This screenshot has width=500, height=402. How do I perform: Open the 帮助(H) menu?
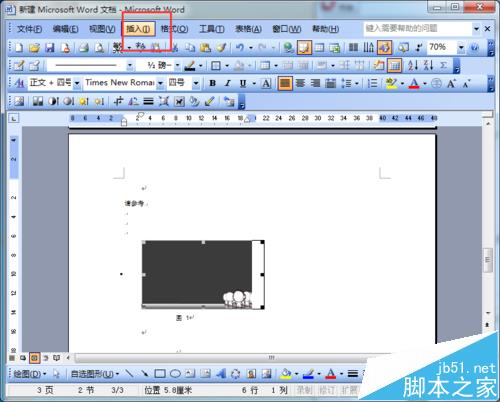pos(326,29)
